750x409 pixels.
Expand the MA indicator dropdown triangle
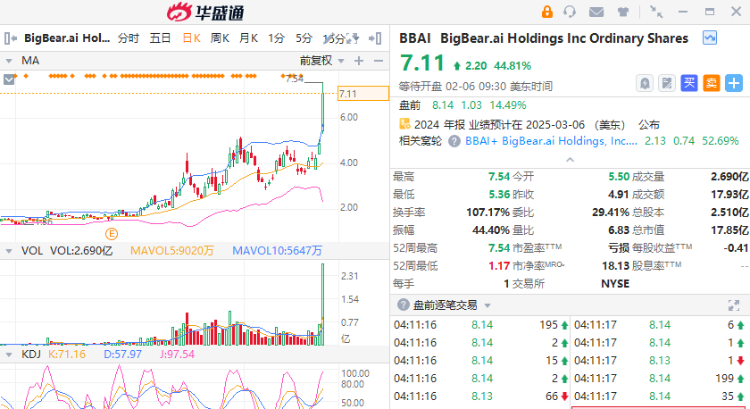coord(9,61)
